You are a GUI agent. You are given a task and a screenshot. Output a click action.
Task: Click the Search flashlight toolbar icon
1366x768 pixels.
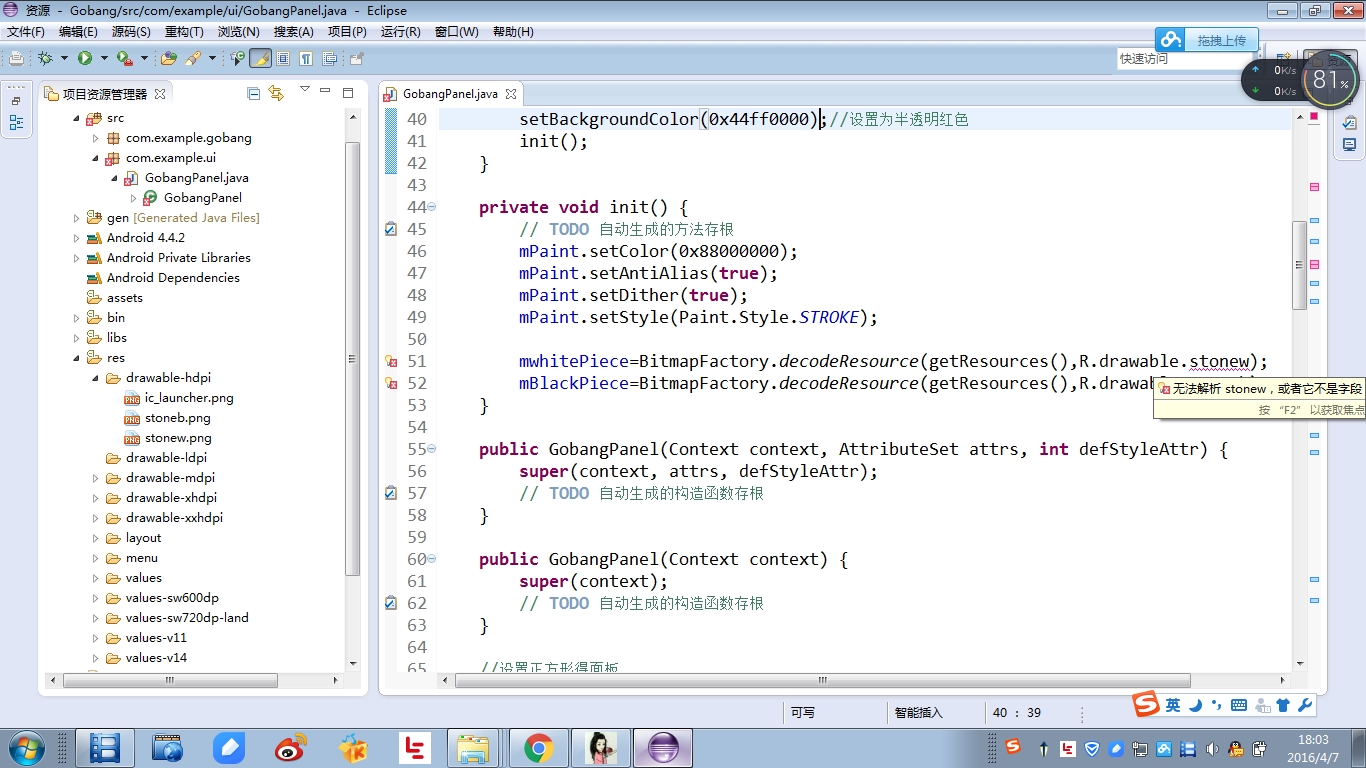tap(192, 58)
